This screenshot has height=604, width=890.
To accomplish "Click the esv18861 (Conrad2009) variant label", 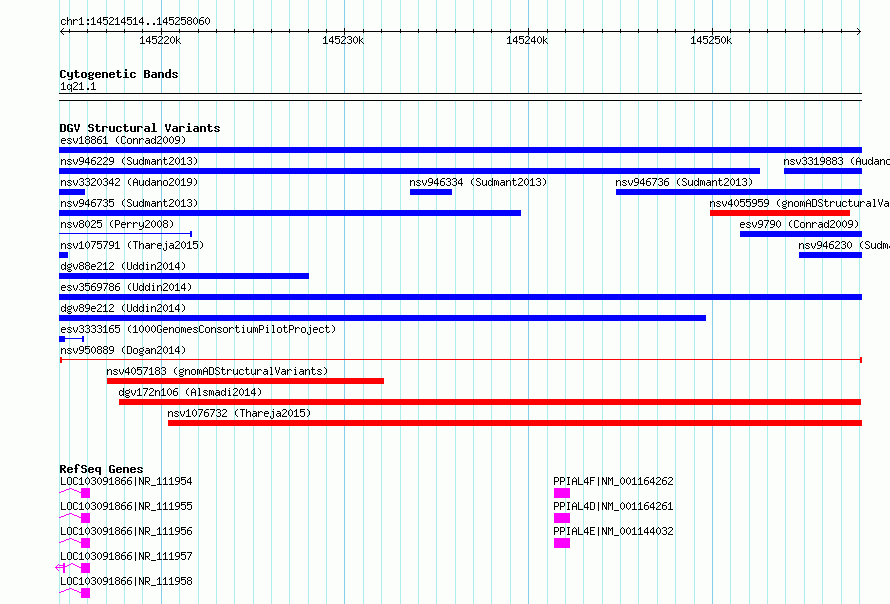I will coord(123,140).
